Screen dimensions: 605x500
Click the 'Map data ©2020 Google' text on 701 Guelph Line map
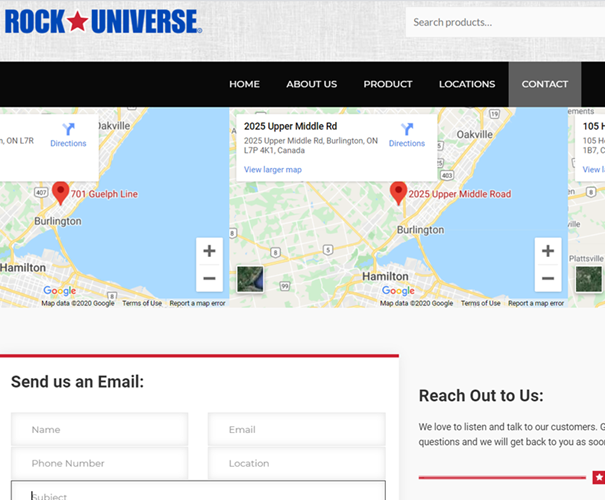click(78, 303)
